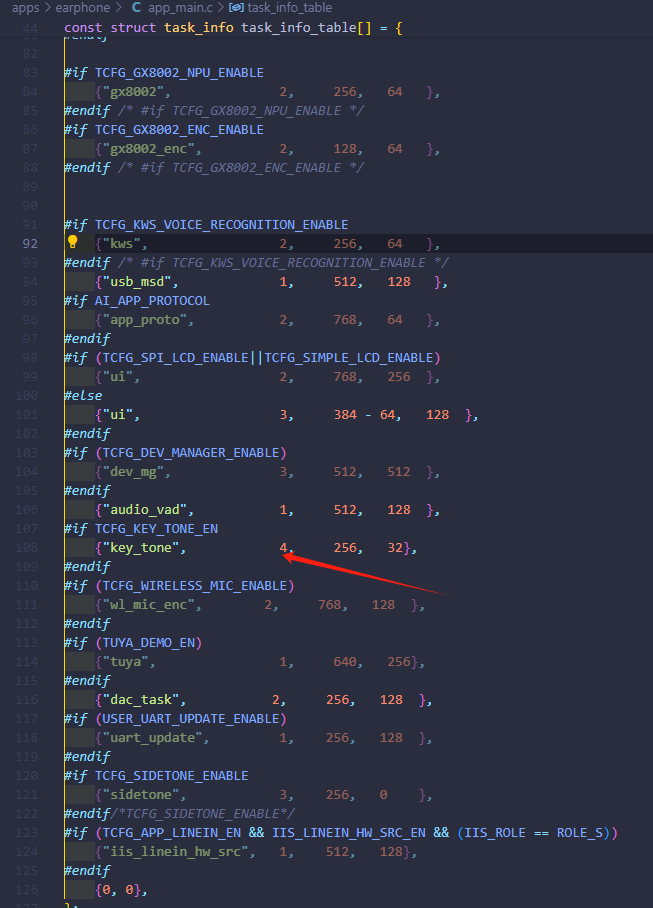
Task: Click the AI_APP_PROTOCOL macro
Action: pos(152,301)
